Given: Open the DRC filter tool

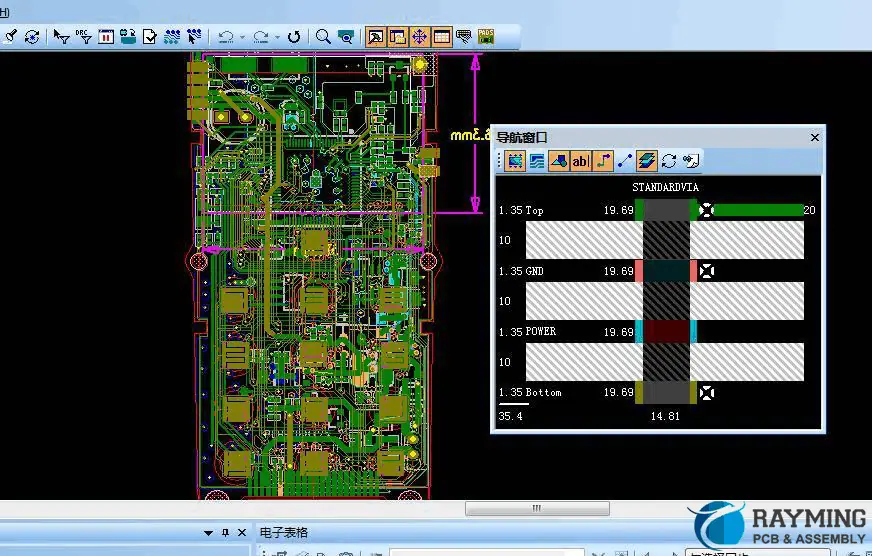Looking at the screenshot, I should pyautogui.click(x=84, y=37).
